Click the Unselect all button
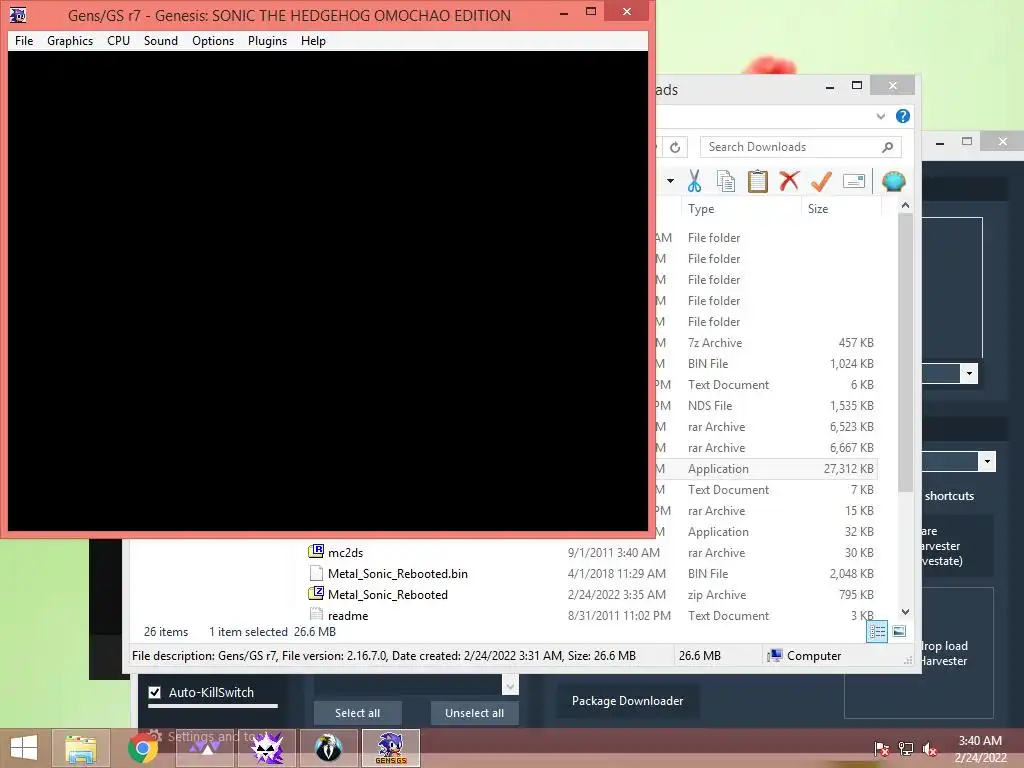Image resolution: width=1024 pixels, height=768 pixels. point(474,713)
